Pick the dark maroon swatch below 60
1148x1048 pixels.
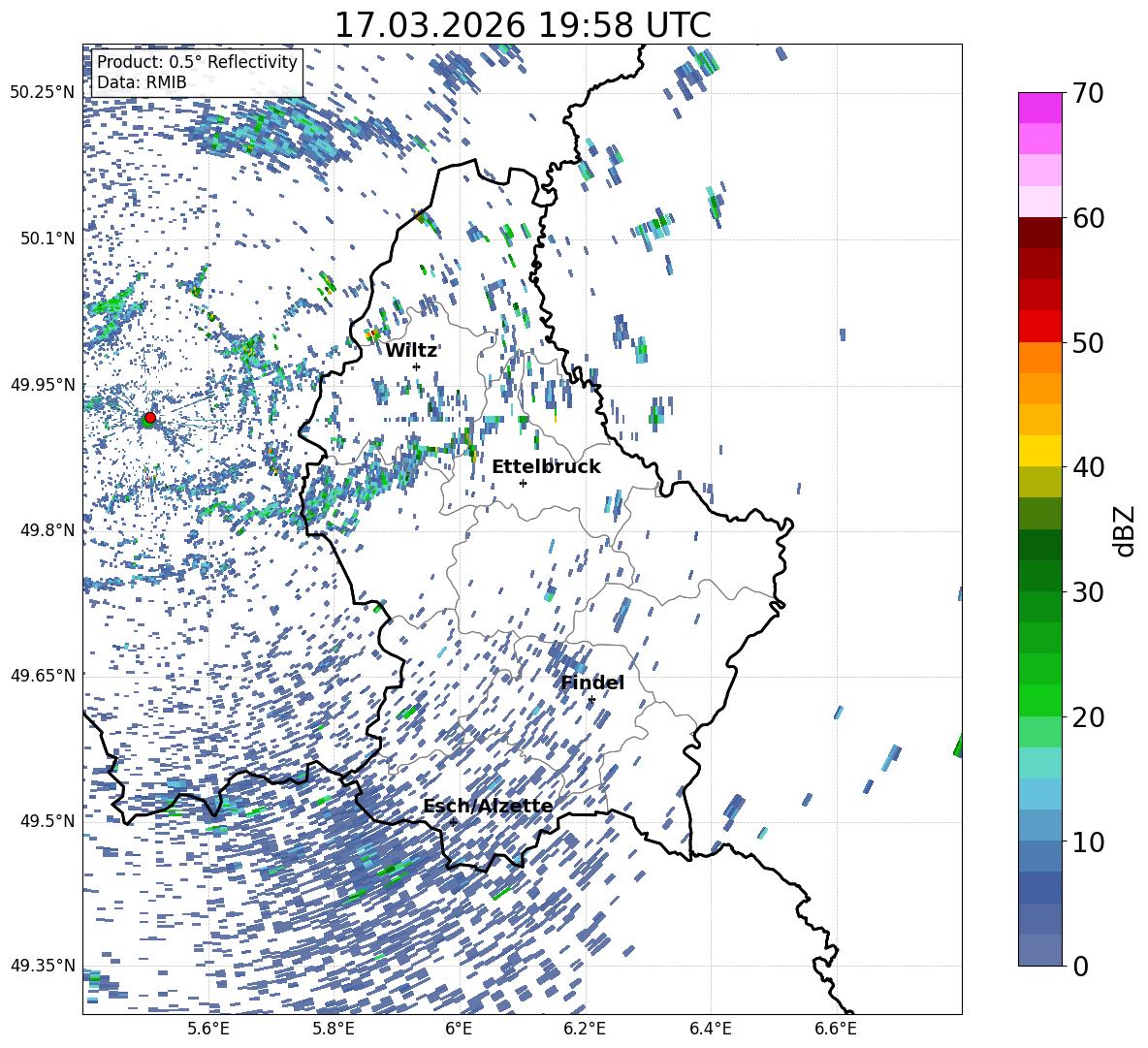click(x=1040, y=233)
